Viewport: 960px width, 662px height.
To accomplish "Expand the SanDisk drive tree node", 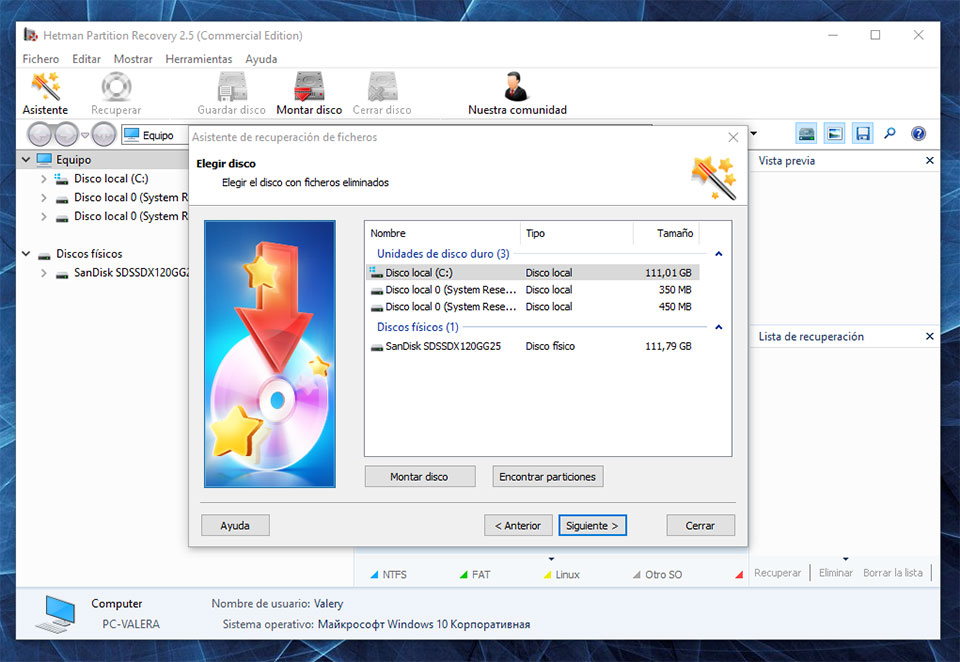I will [x=44, y=273].
